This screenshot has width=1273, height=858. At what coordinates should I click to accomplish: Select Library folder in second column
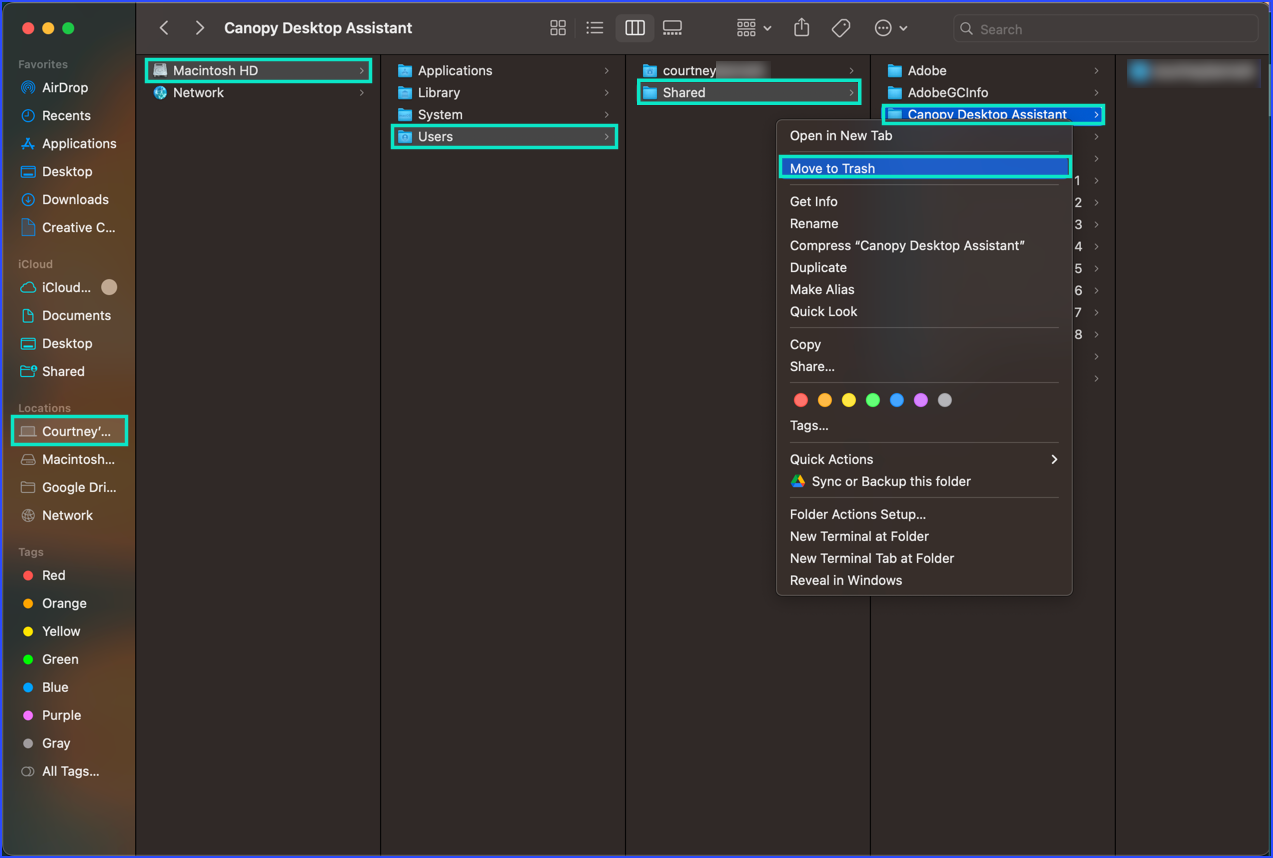504,93
